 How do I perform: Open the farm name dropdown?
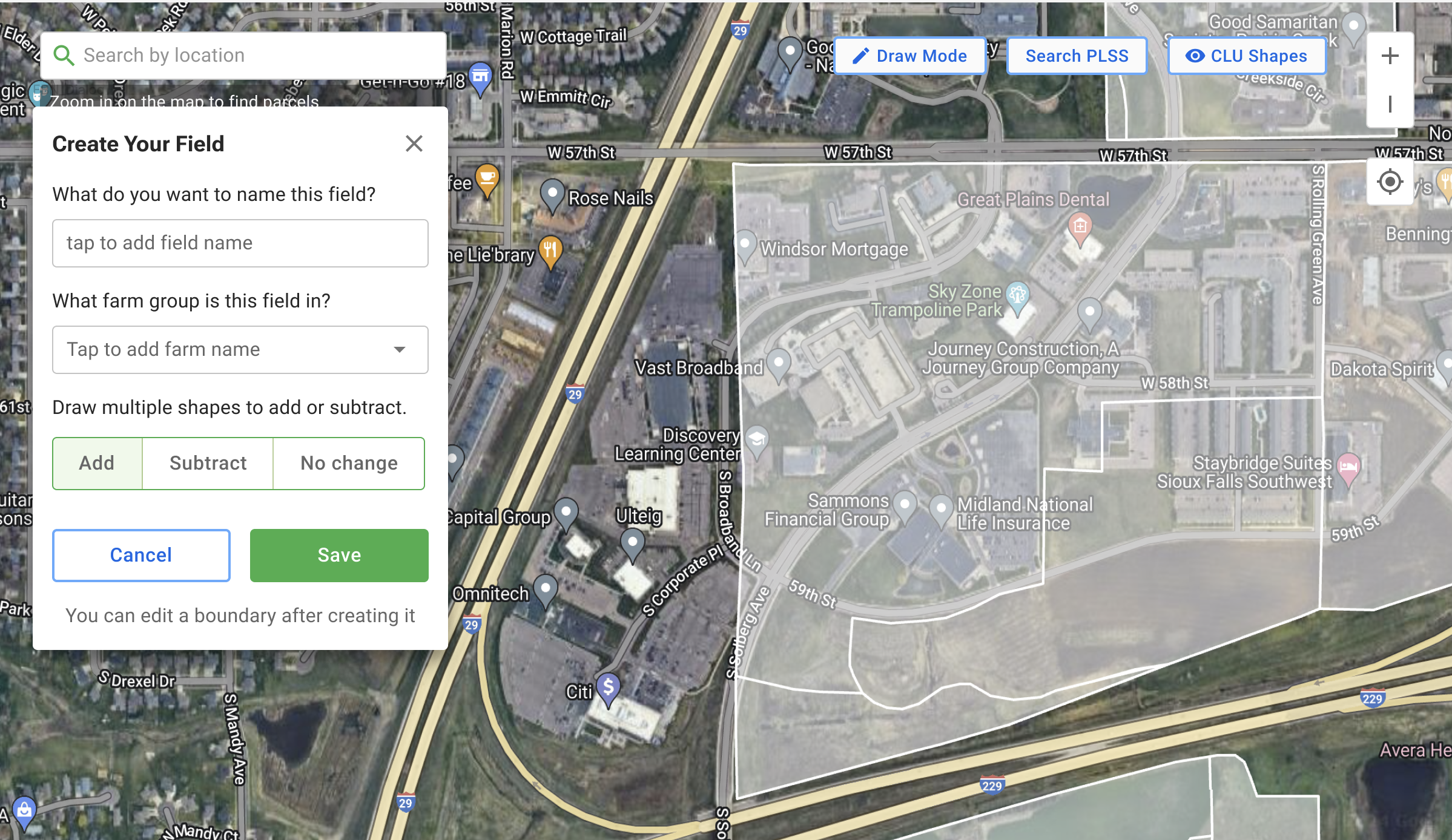[x=240, y=350]
